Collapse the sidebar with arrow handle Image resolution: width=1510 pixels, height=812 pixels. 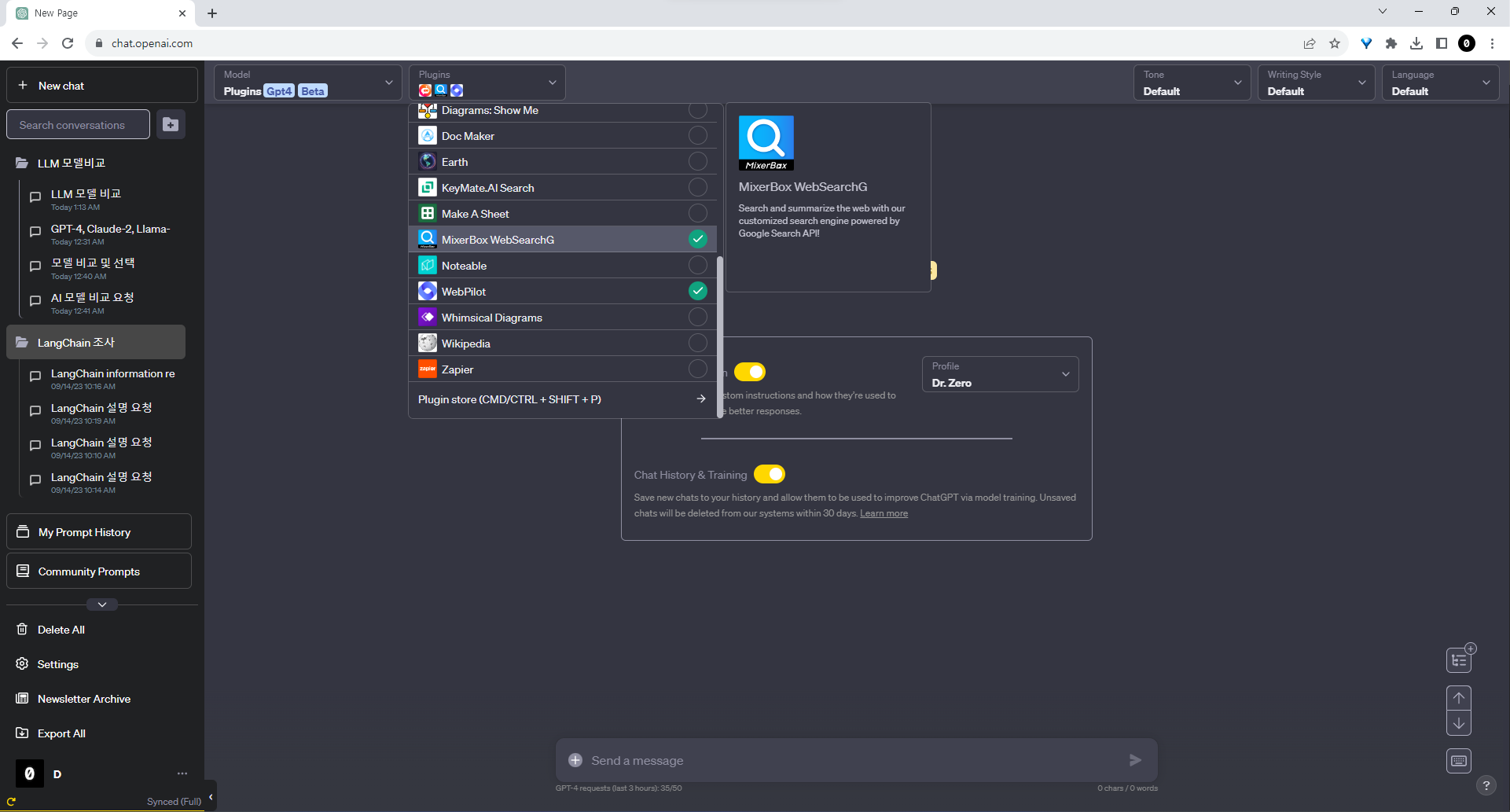[211, 797]
